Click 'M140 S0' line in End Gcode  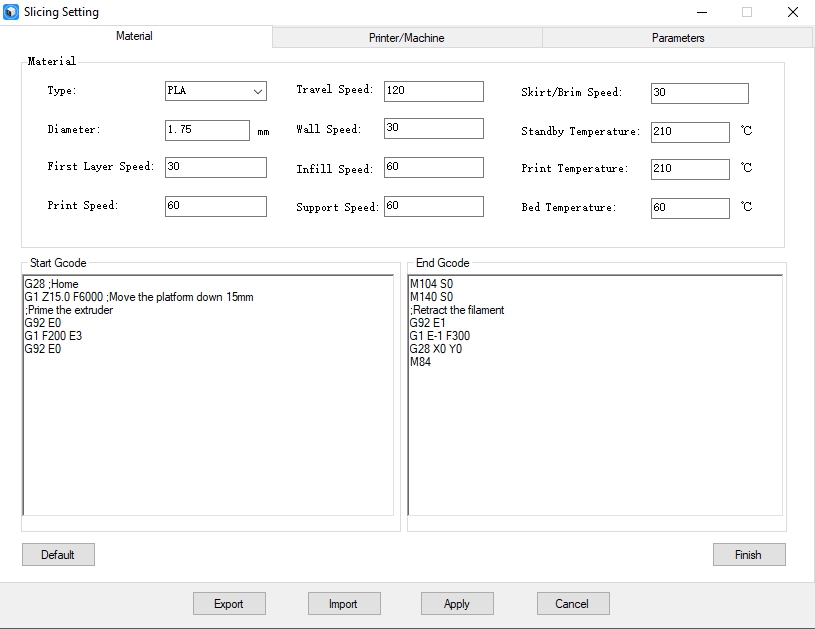tap(431, 297)
